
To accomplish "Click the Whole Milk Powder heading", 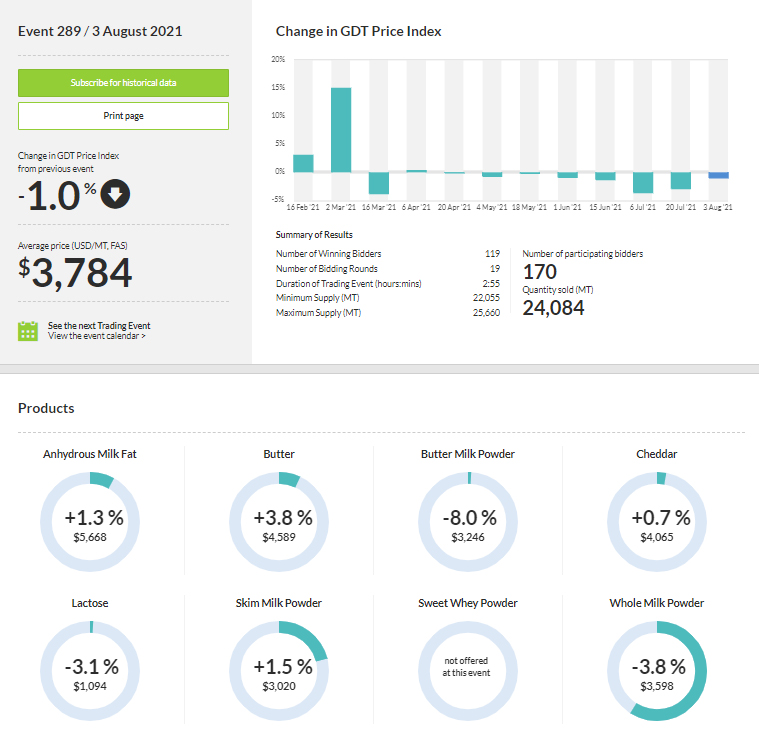I will (x=657, y=603).
